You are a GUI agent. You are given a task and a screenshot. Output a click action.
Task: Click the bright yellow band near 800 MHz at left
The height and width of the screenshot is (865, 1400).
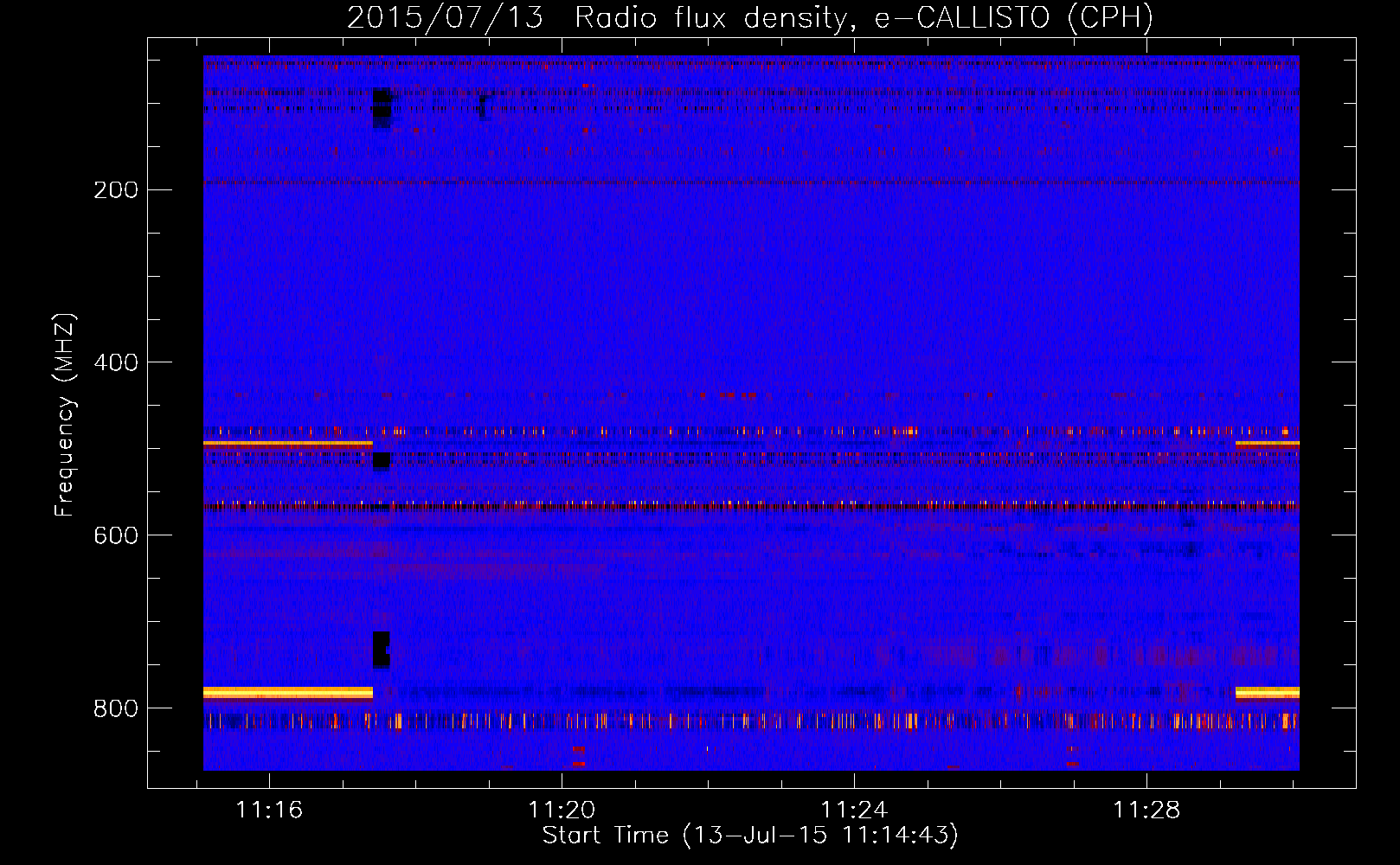[288, 692]
